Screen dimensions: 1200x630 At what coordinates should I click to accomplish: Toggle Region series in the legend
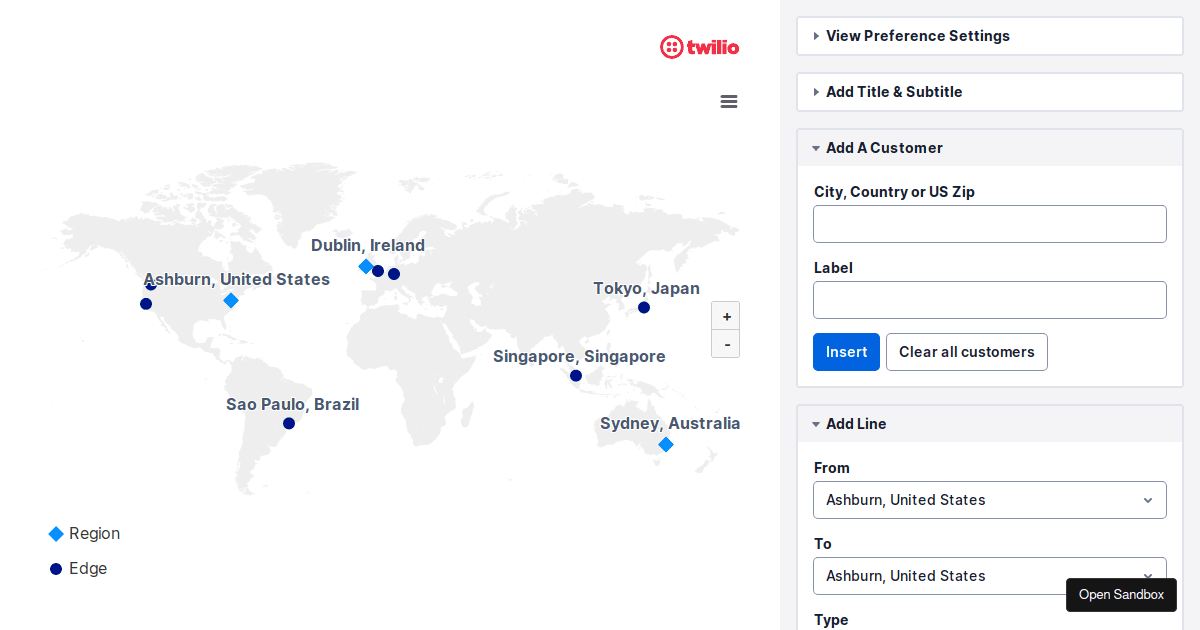[85, 534]
